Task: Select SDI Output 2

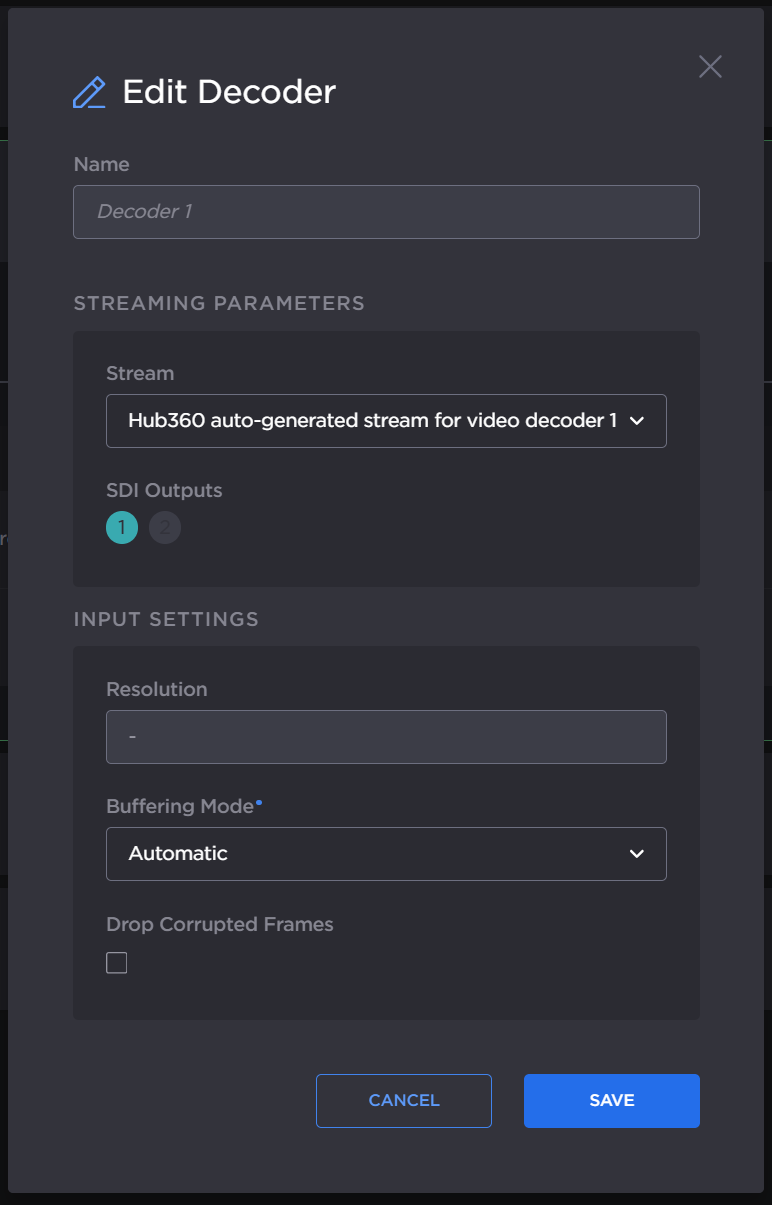Action: coord(165,528)
